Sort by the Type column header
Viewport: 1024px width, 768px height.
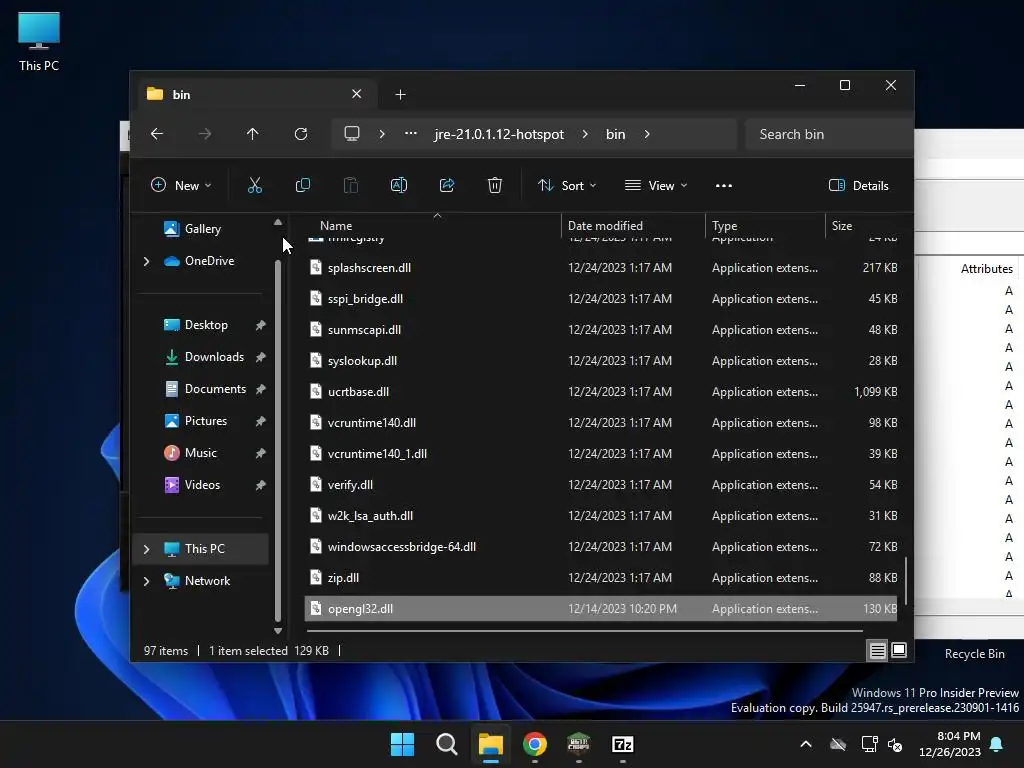point(724,225)
